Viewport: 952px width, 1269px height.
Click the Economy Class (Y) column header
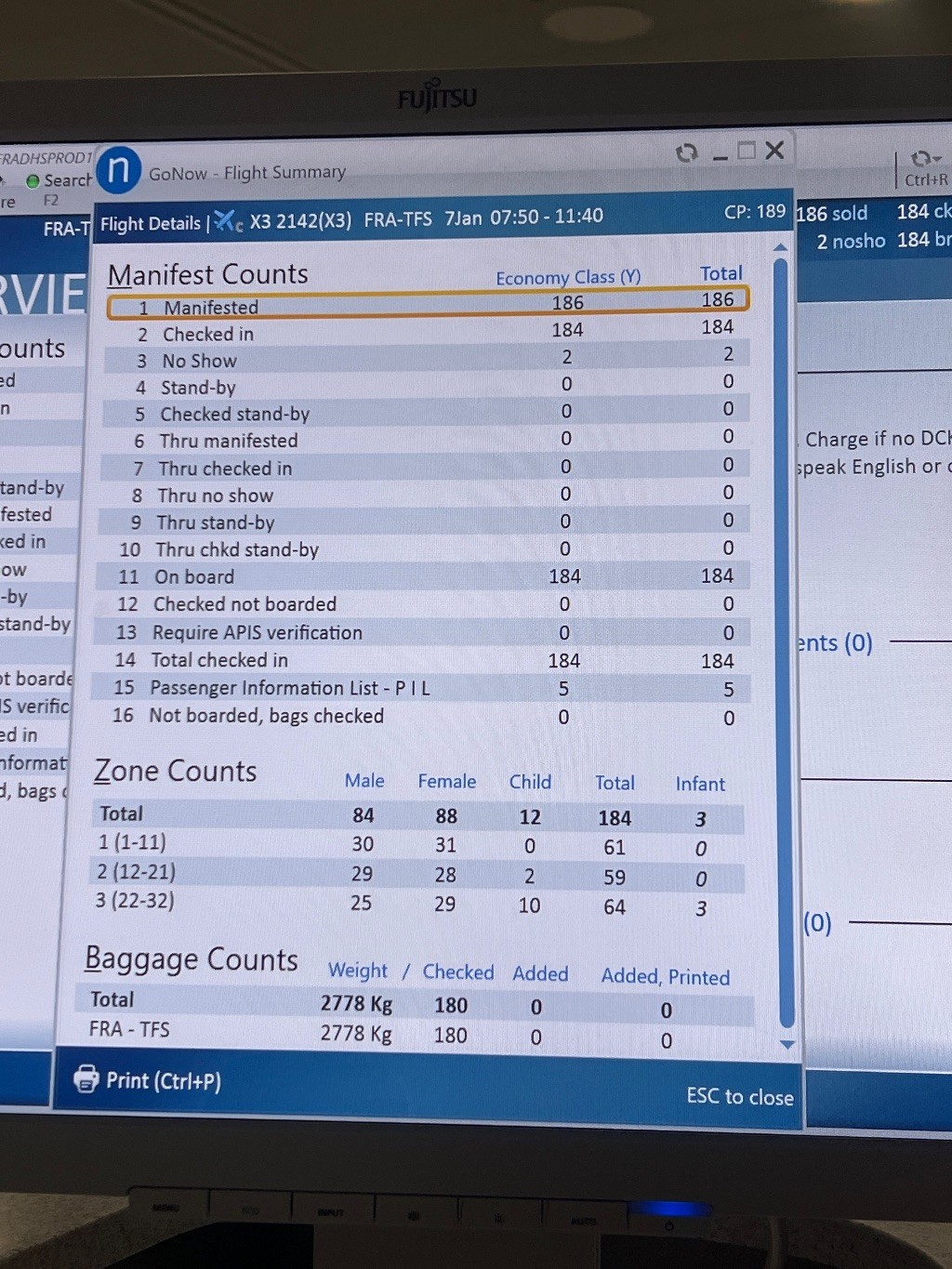[568, 277]
